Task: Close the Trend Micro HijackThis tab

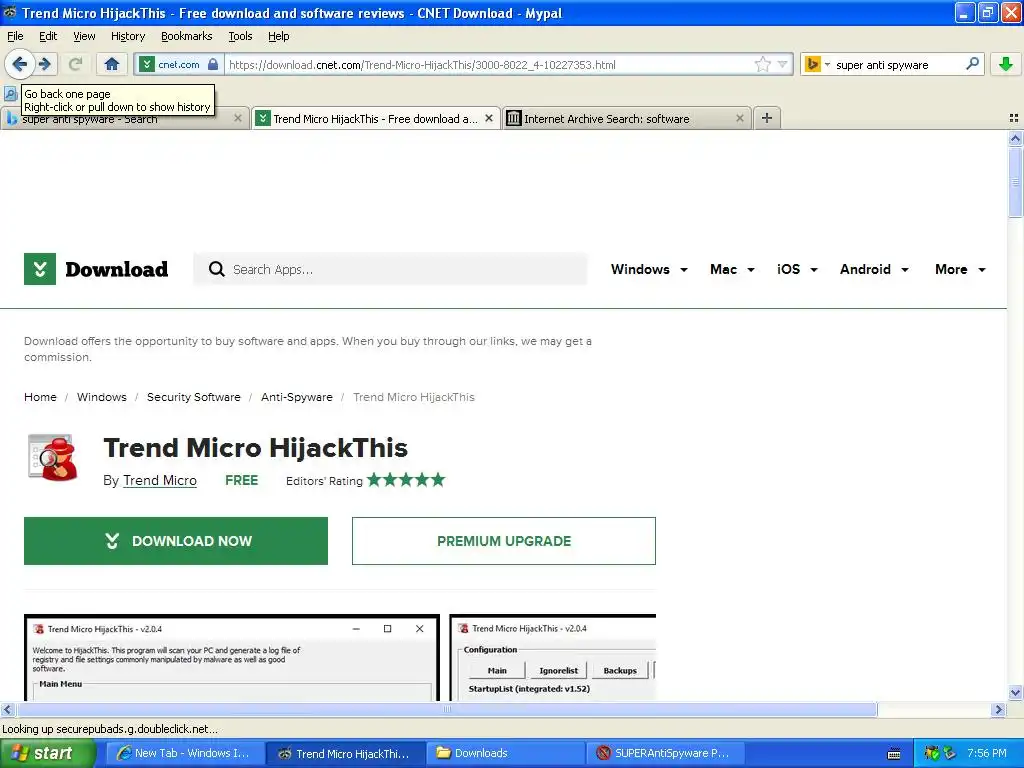Action: point(488,118)
